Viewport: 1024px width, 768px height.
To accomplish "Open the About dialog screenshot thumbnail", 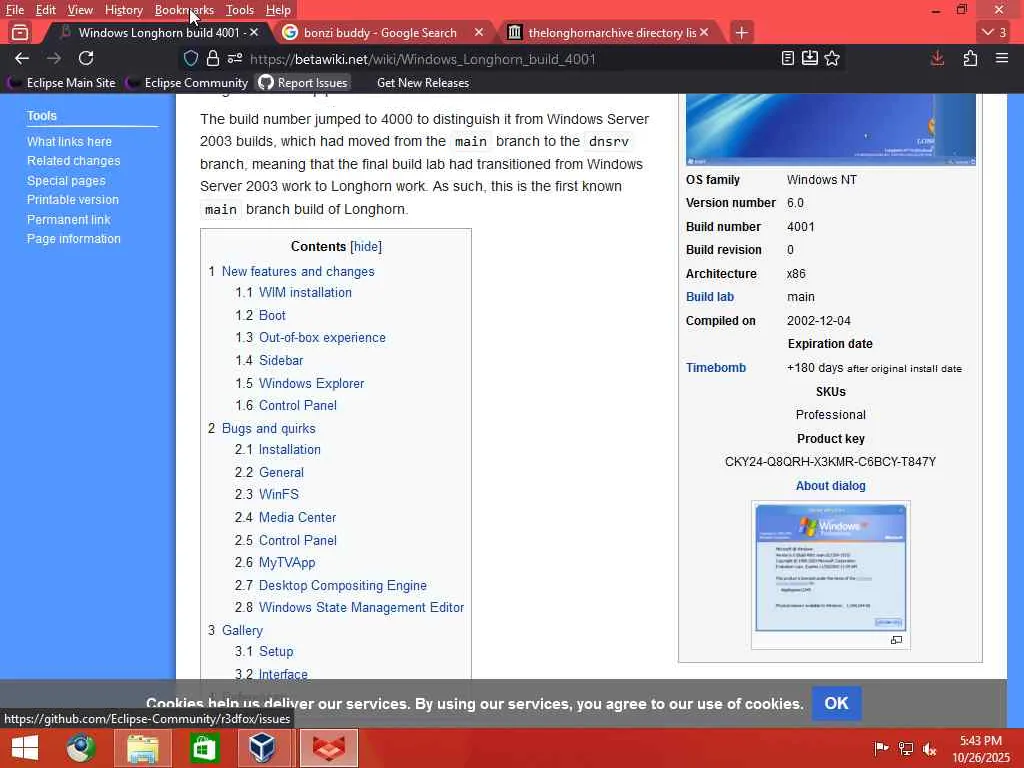I will (831, 568).
